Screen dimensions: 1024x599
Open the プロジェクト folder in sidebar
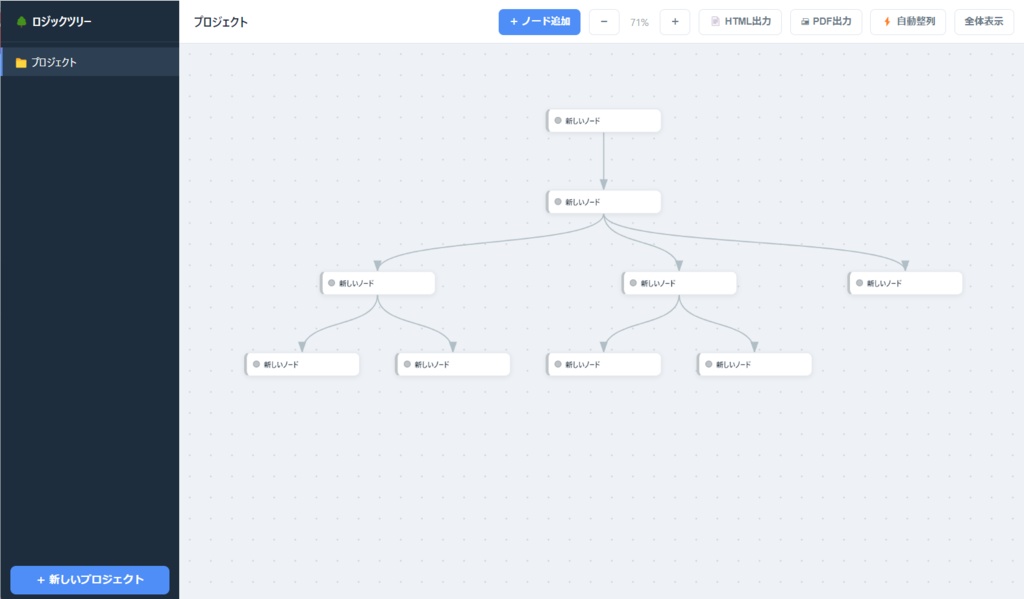pyautogui.click(x=90, y=62)
